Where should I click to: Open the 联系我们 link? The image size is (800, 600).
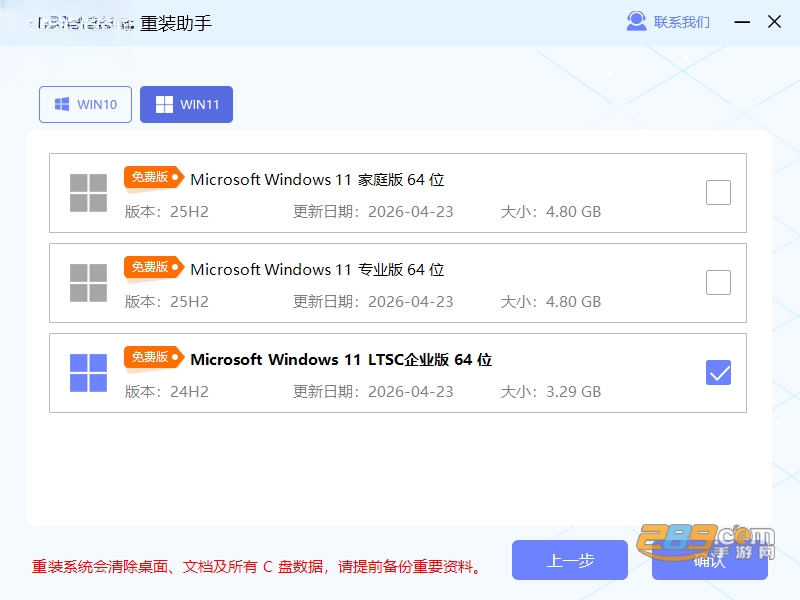pos(681,22)
